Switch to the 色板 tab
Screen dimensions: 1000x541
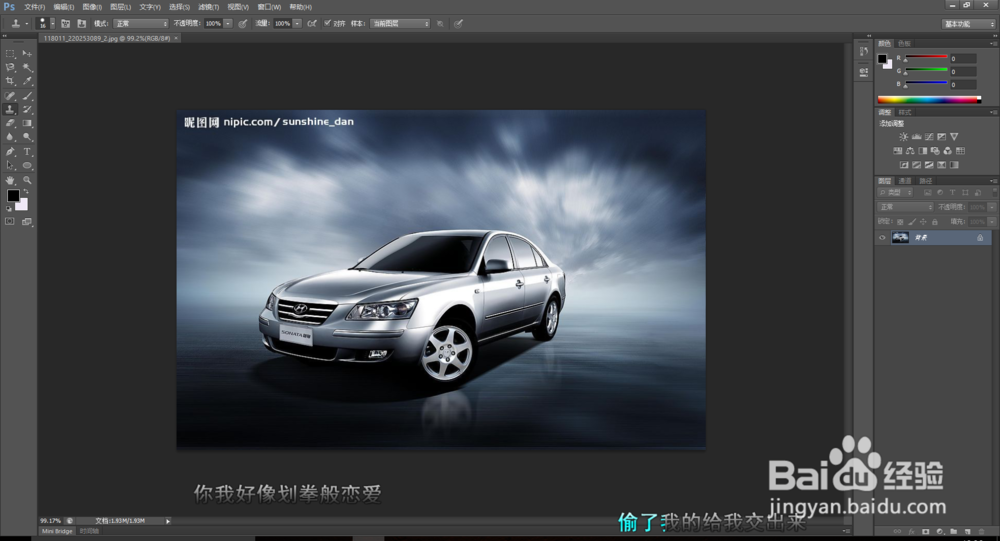click(904, 43)
